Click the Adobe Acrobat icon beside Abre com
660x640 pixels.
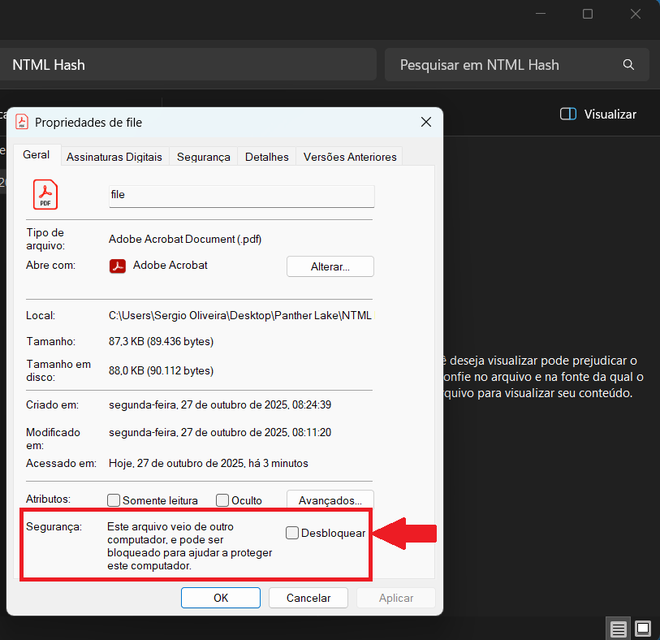117,266
